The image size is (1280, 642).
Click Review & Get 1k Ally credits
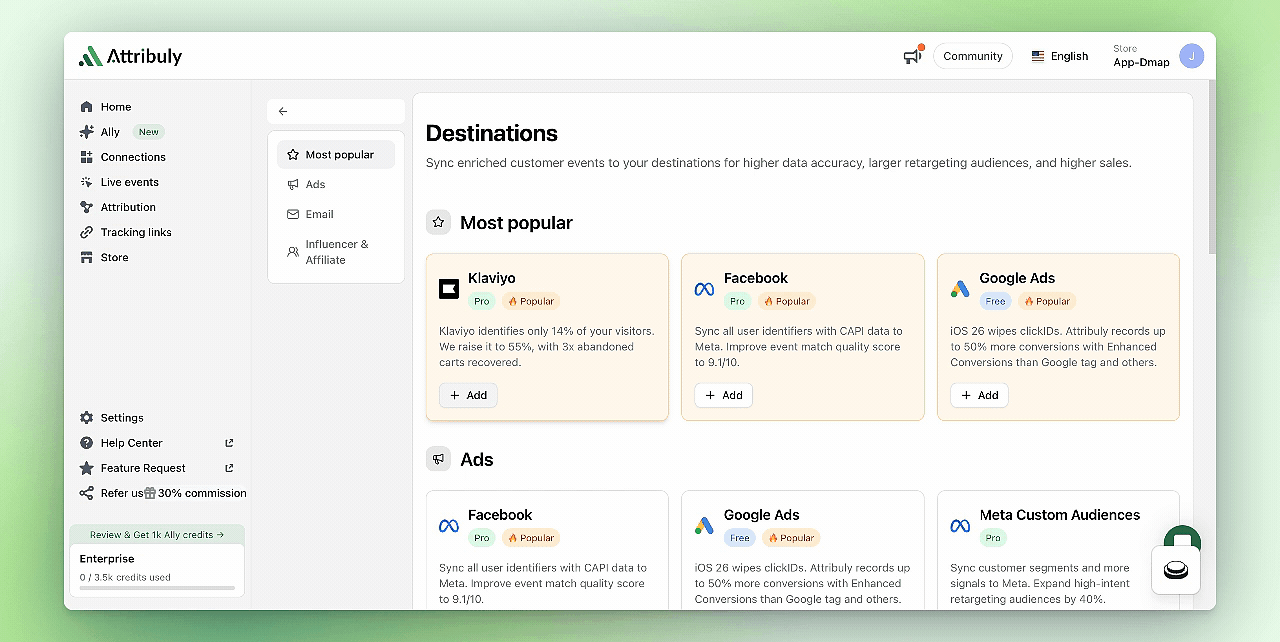(157, 535)
